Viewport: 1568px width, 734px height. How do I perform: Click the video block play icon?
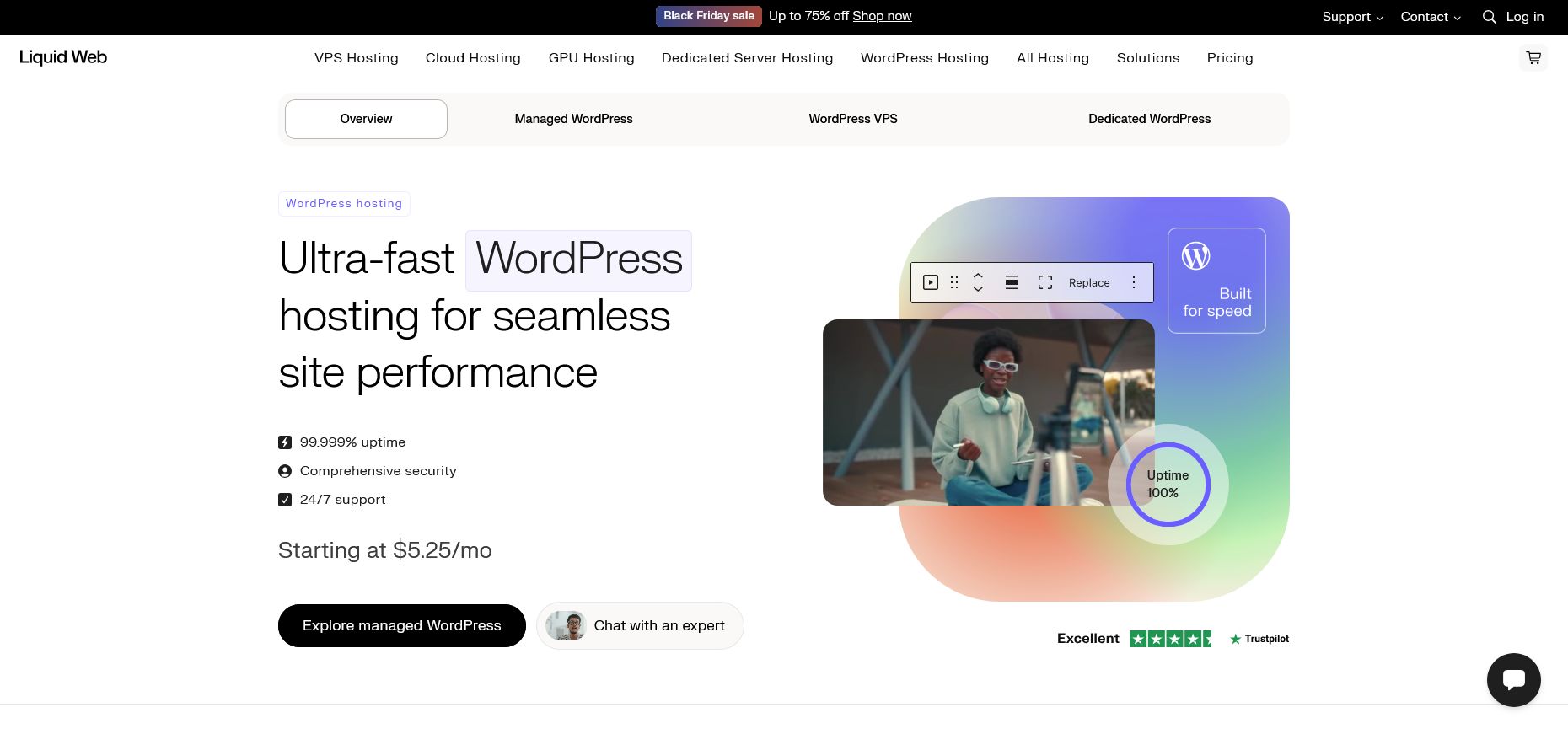pos(931,282)
